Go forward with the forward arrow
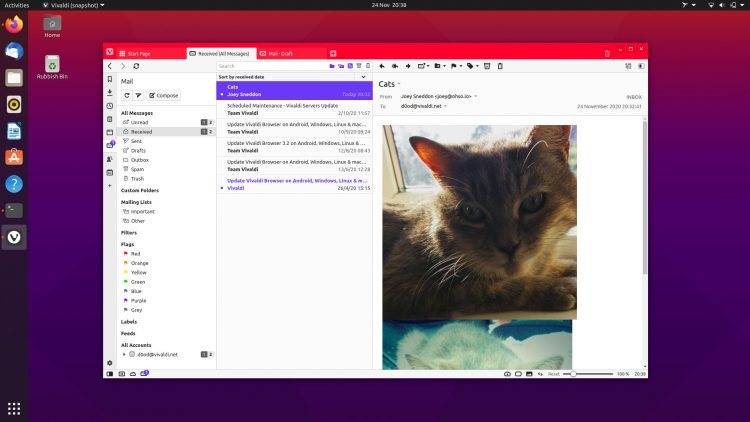The width and height of the screenshot is (750, 422). tap(123, 66)
